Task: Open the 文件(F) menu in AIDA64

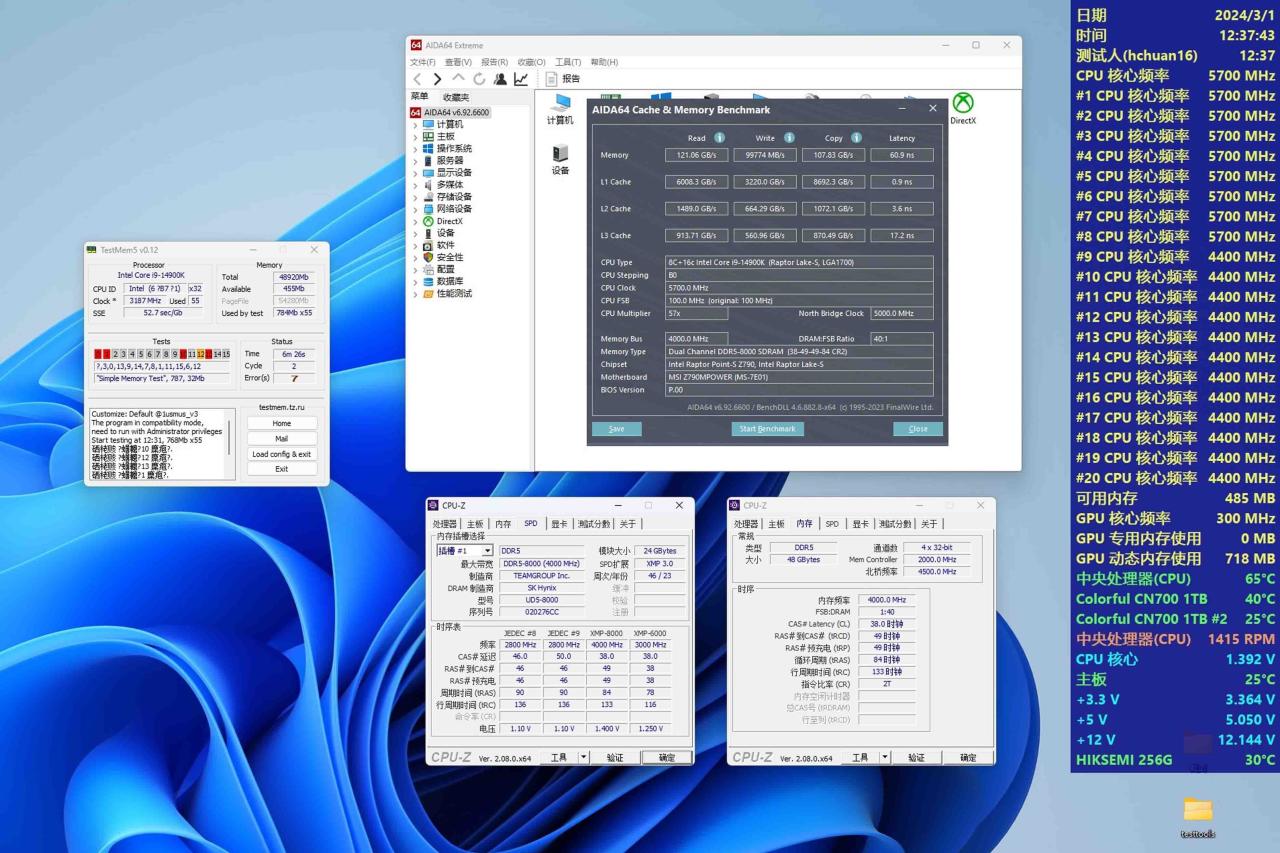Action: click(x=423, y=62)
